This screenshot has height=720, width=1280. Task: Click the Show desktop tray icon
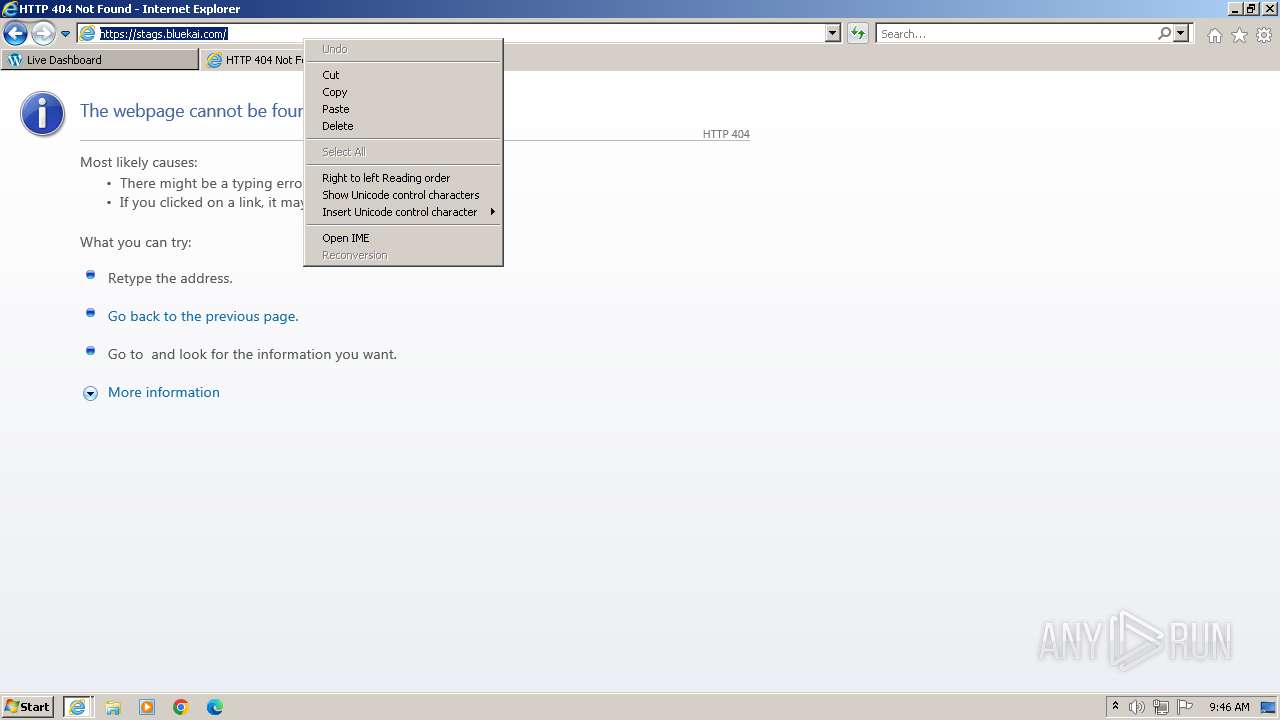[1268, 707]
